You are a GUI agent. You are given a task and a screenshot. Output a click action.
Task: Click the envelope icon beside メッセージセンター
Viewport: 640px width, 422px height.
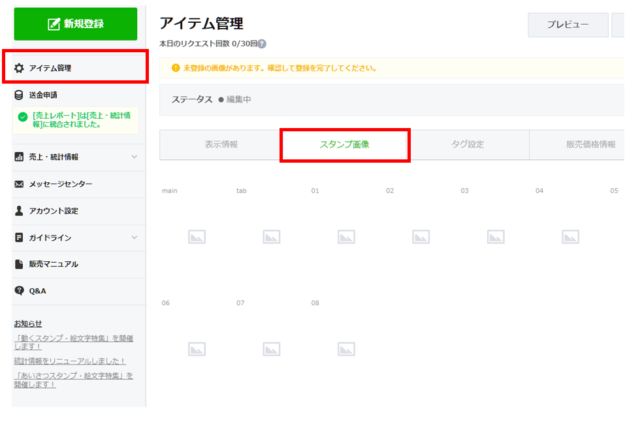click(19, 184)
